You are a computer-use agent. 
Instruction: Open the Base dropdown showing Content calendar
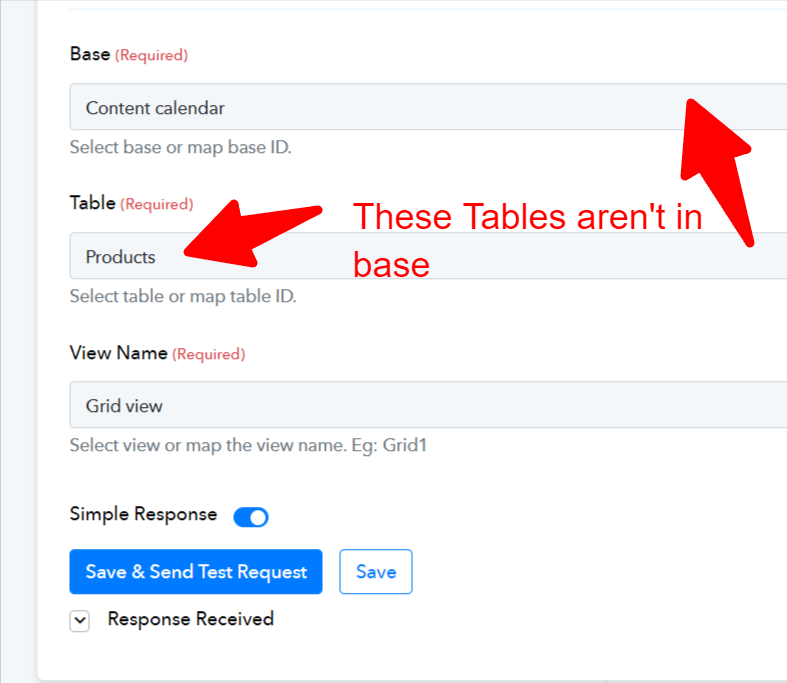pyautogui.click(x=428, y=107)
